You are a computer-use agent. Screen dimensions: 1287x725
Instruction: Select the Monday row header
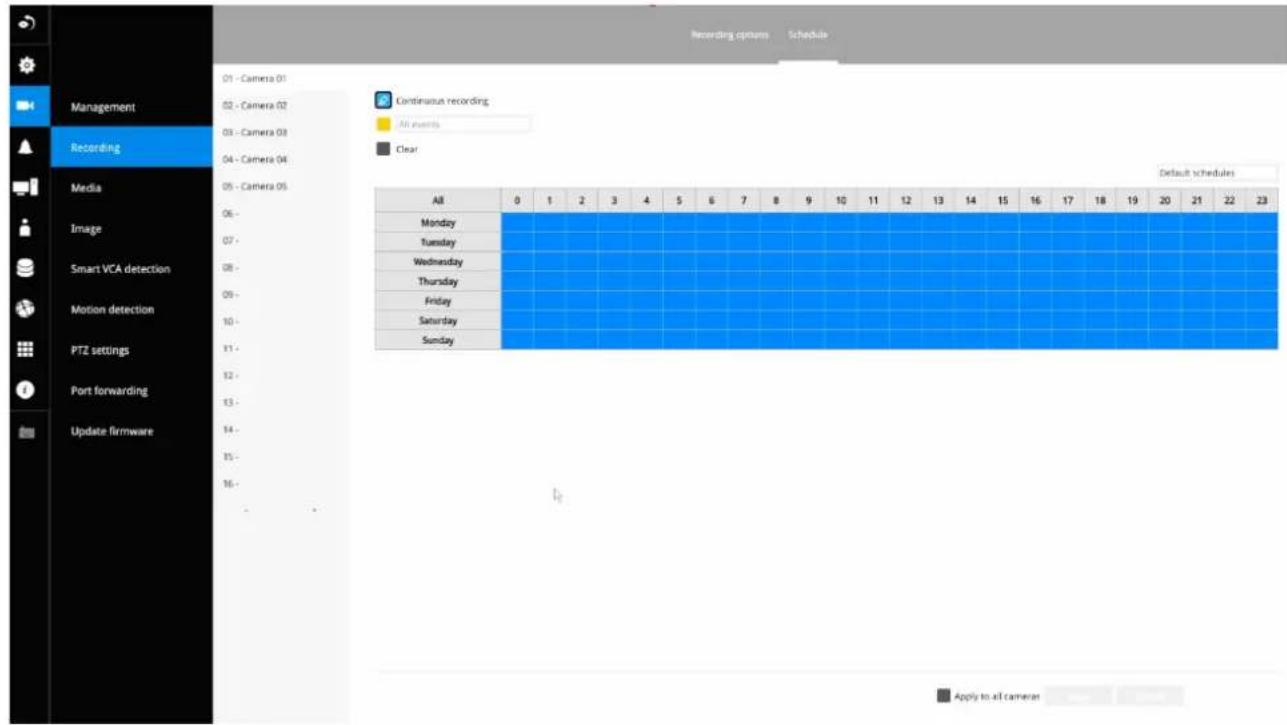tap(438, 223)
